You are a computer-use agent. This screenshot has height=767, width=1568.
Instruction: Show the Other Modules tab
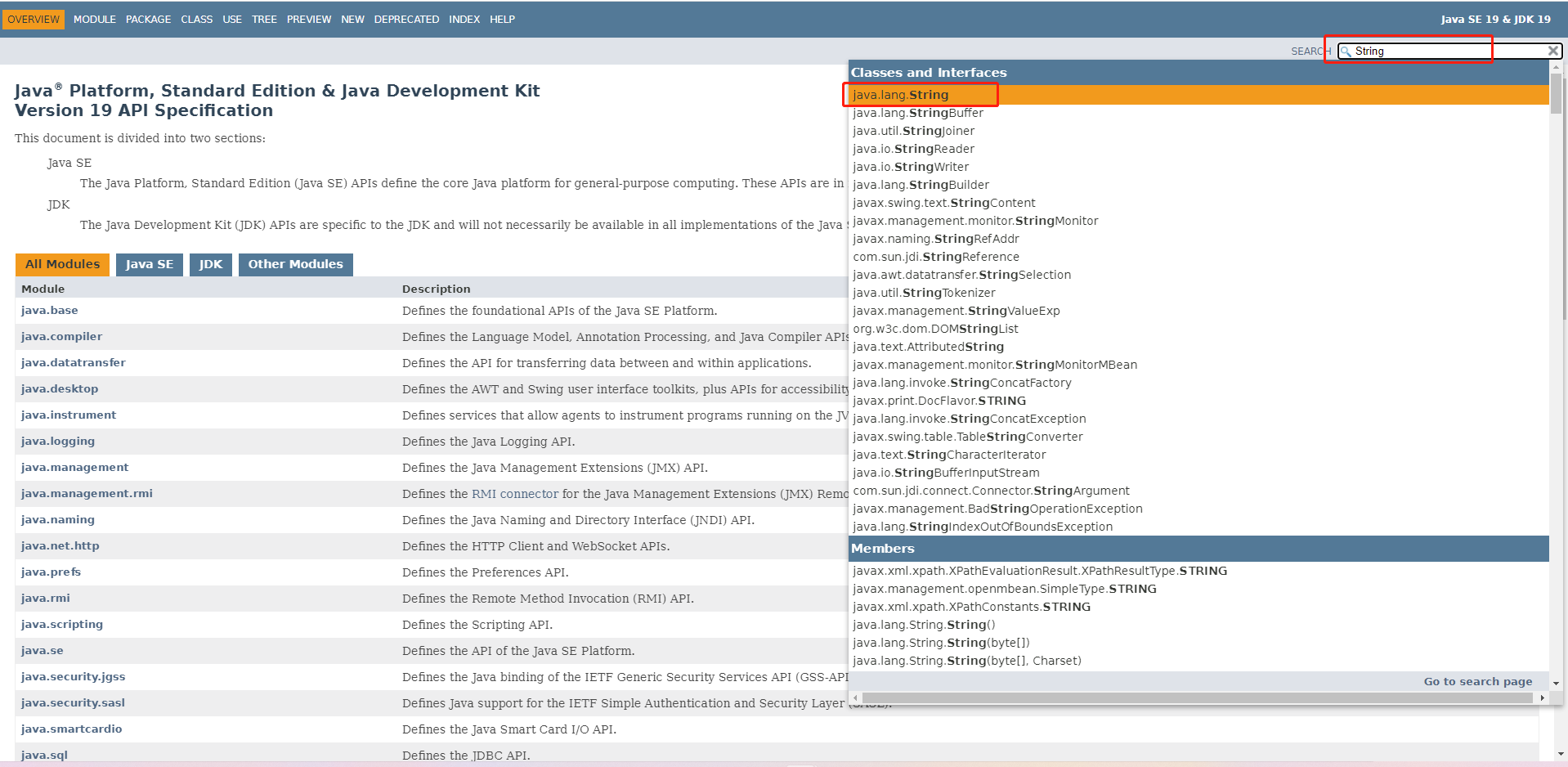295,264
